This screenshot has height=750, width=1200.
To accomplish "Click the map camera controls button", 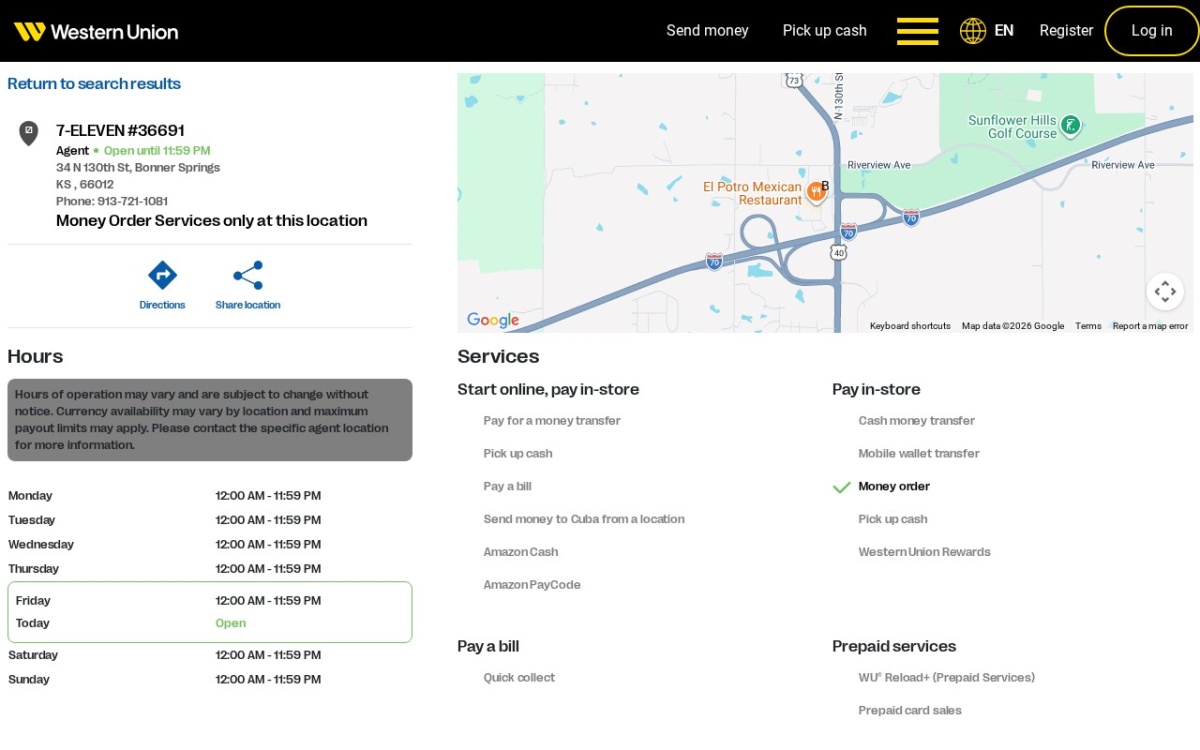I will pos(1165,291).
